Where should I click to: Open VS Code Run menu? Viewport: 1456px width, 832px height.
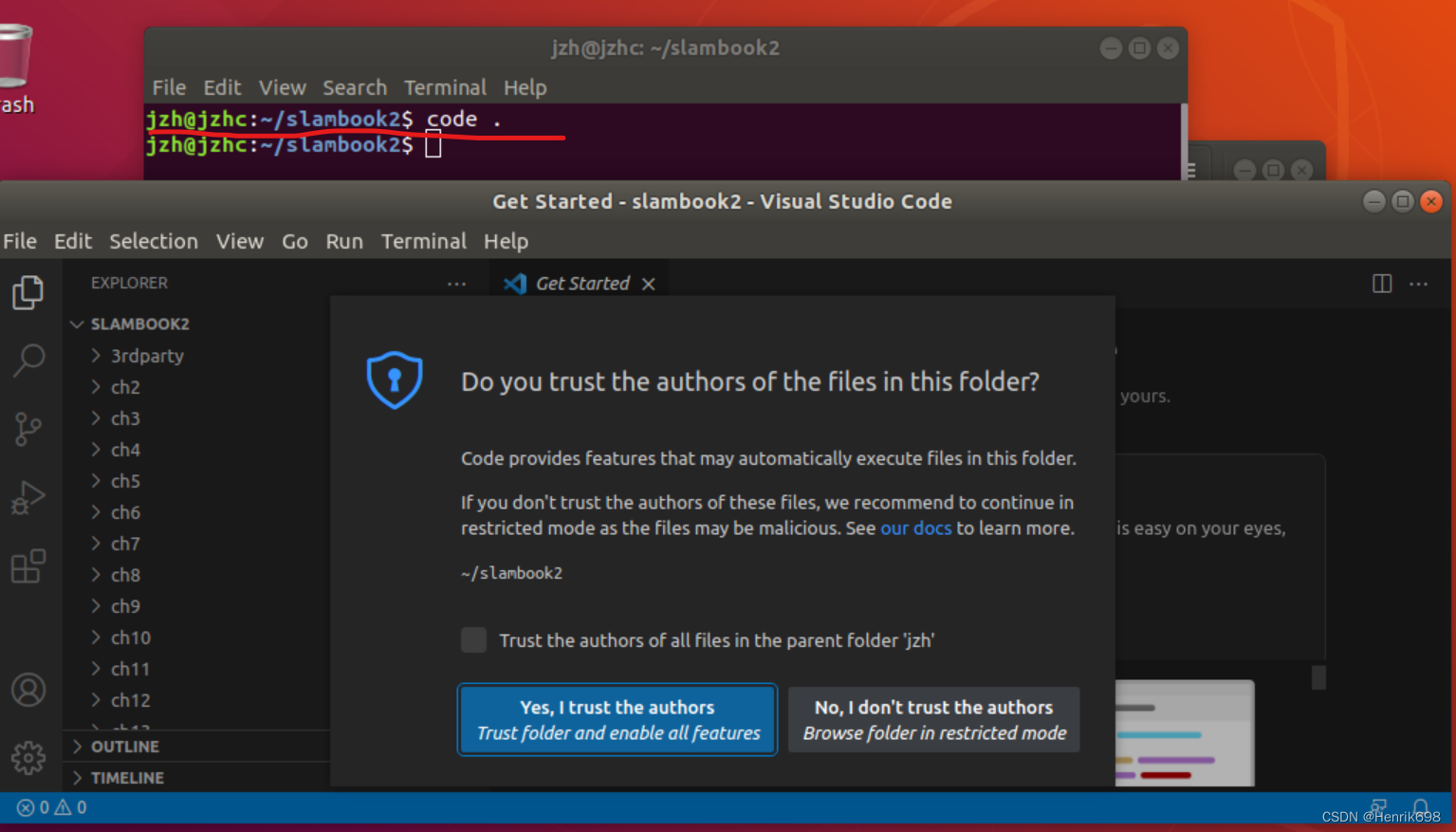tap(344, 241)
